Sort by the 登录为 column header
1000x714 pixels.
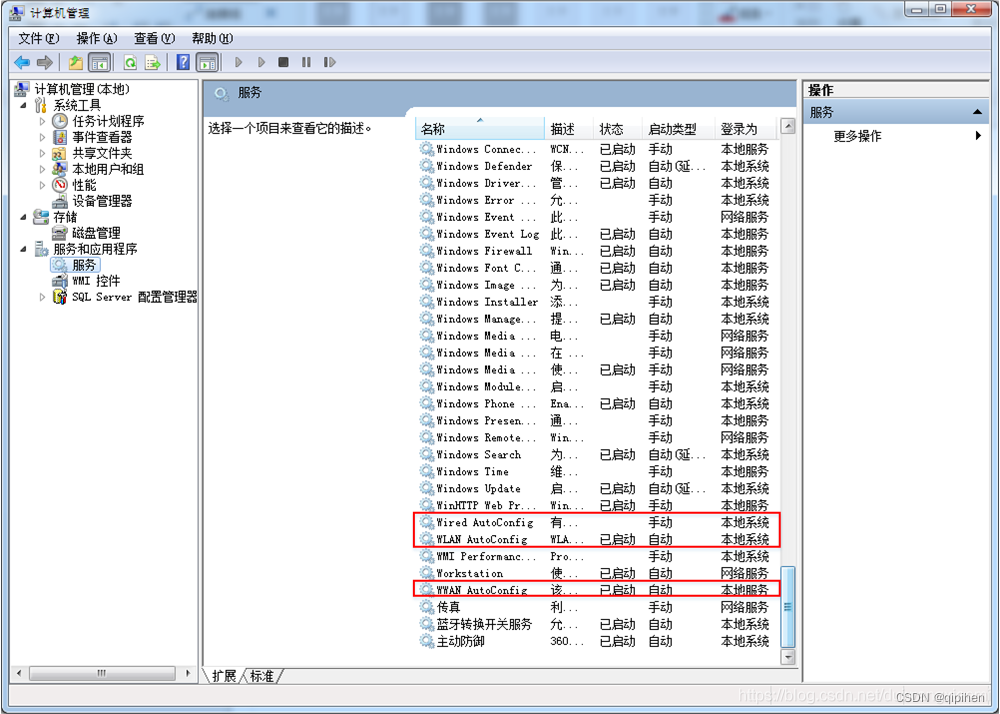746,129
